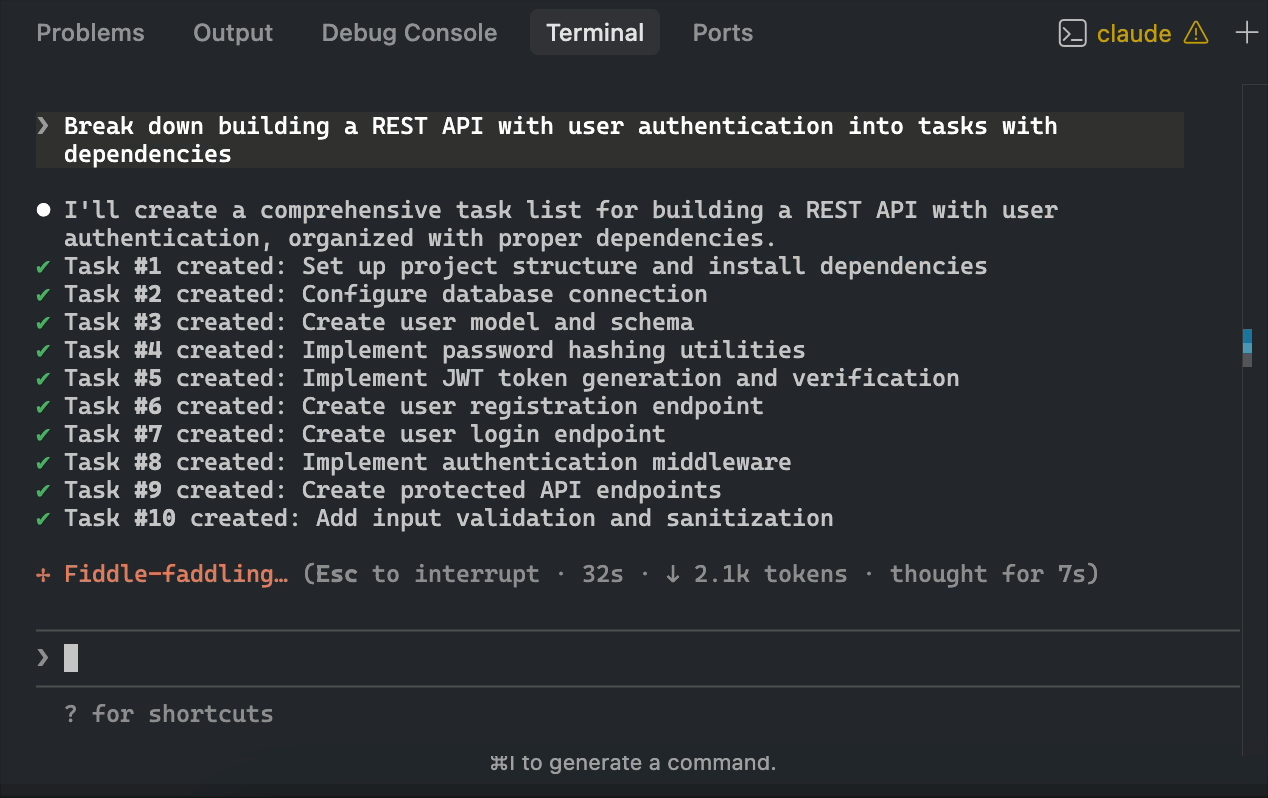Viewport: 1268px width, 798px height.
Task: Click the white bullet before the response
Action: 43,211
